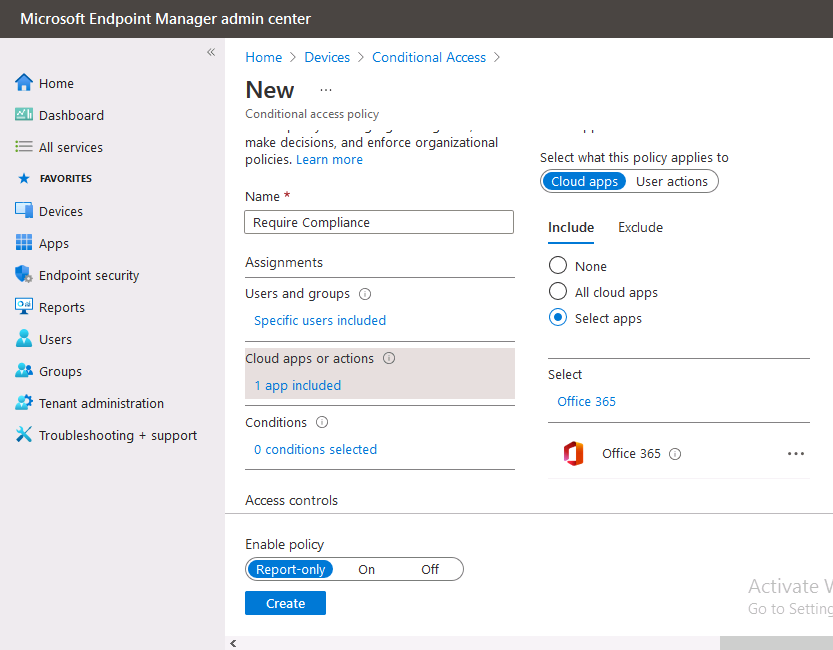The width and height of the screenshot is (833, 650).
Task: Set Enable policy to Off
Action: pos(430,569)
